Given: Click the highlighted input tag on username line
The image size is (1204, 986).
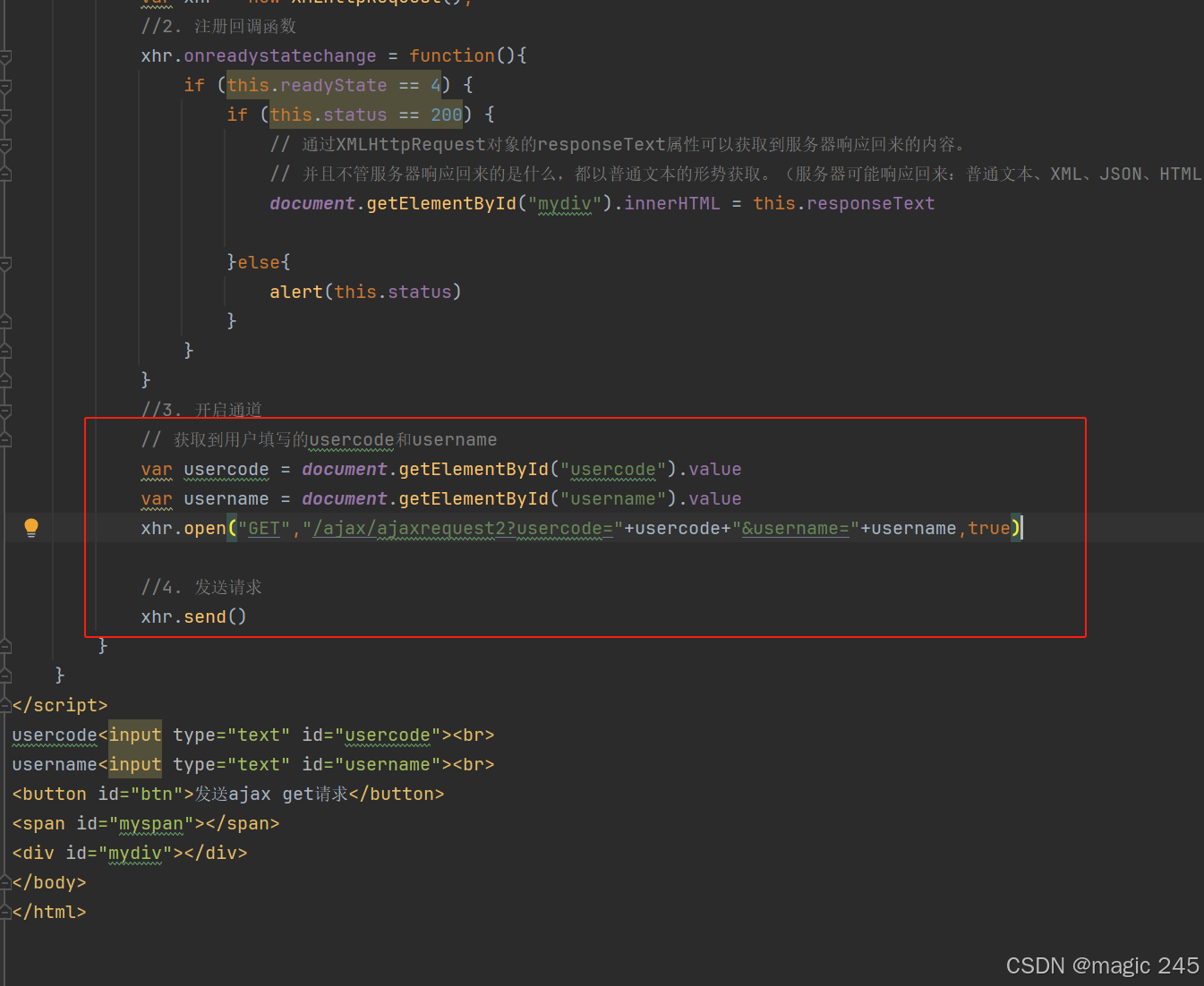Looking at the screenshot, I should pos(134,764).
